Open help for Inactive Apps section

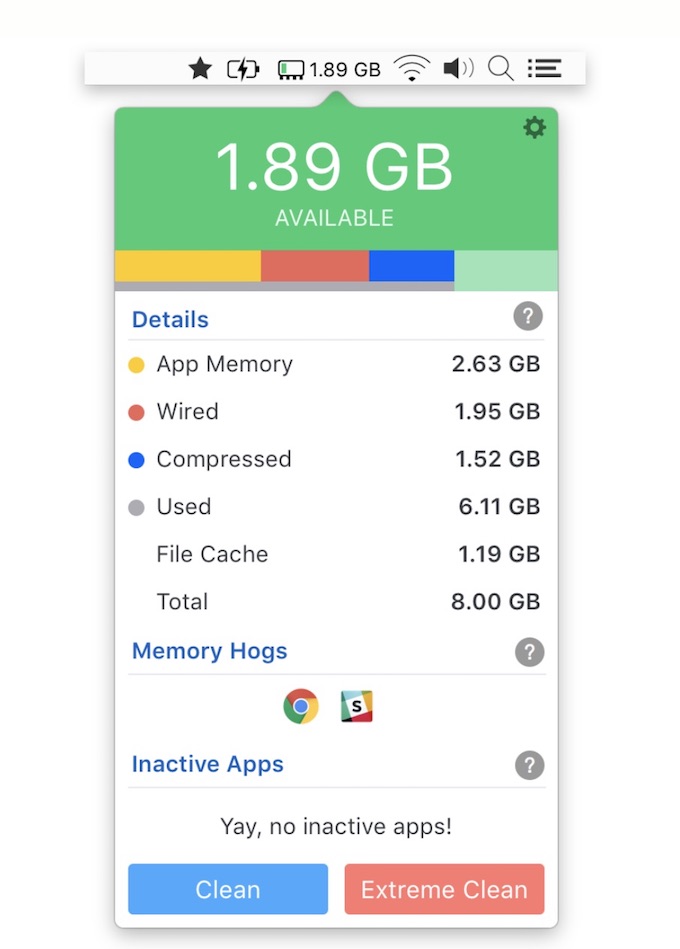[529, 766]
